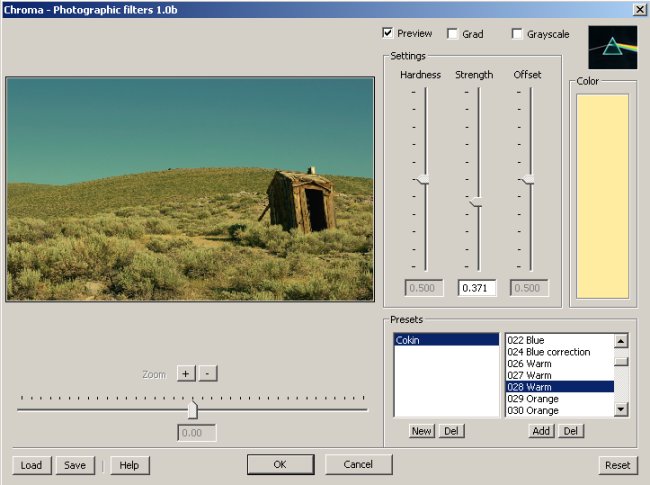Click the Reset button
Image resolution: width=650 pixels, height=485 pixels.
pos(618,465)
